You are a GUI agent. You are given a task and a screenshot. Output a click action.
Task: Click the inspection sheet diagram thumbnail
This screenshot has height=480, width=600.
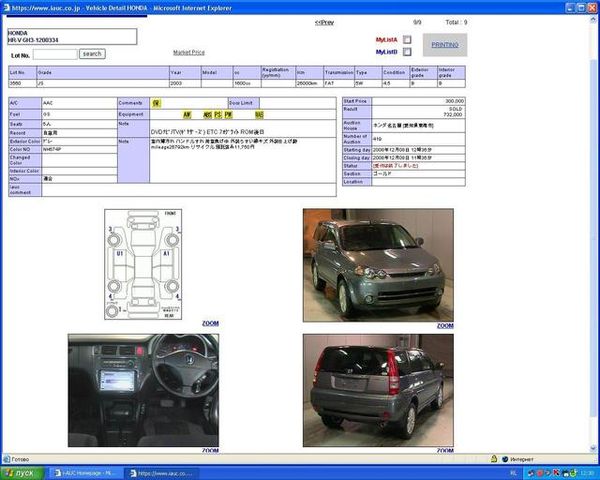coord(143,264)
